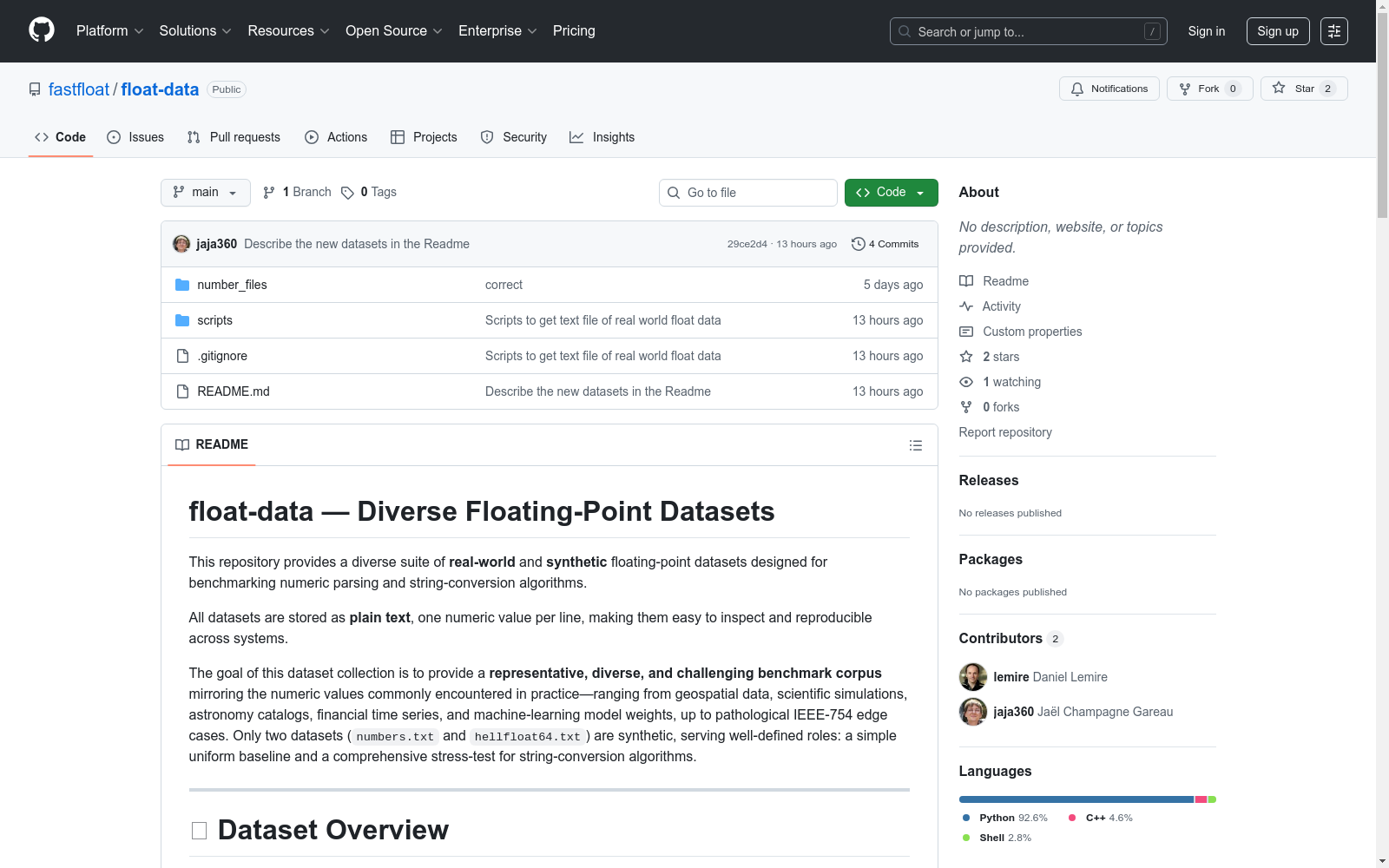The image size is (1389, 868).
Task: Click the eye icon next to 1 watching
Action: 966,382
